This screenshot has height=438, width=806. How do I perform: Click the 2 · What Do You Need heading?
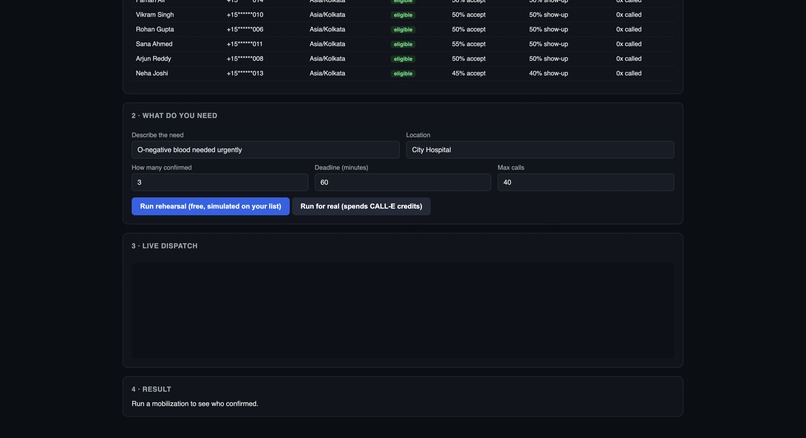coord(174,116)
